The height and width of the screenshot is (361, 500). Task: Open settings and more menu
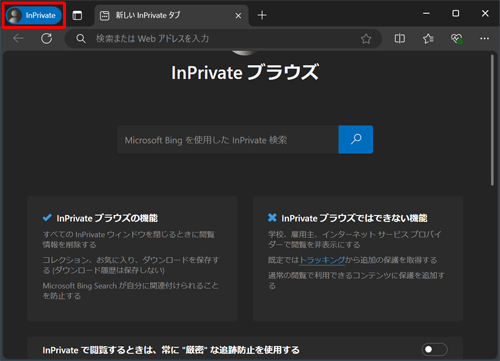[485, 39]
